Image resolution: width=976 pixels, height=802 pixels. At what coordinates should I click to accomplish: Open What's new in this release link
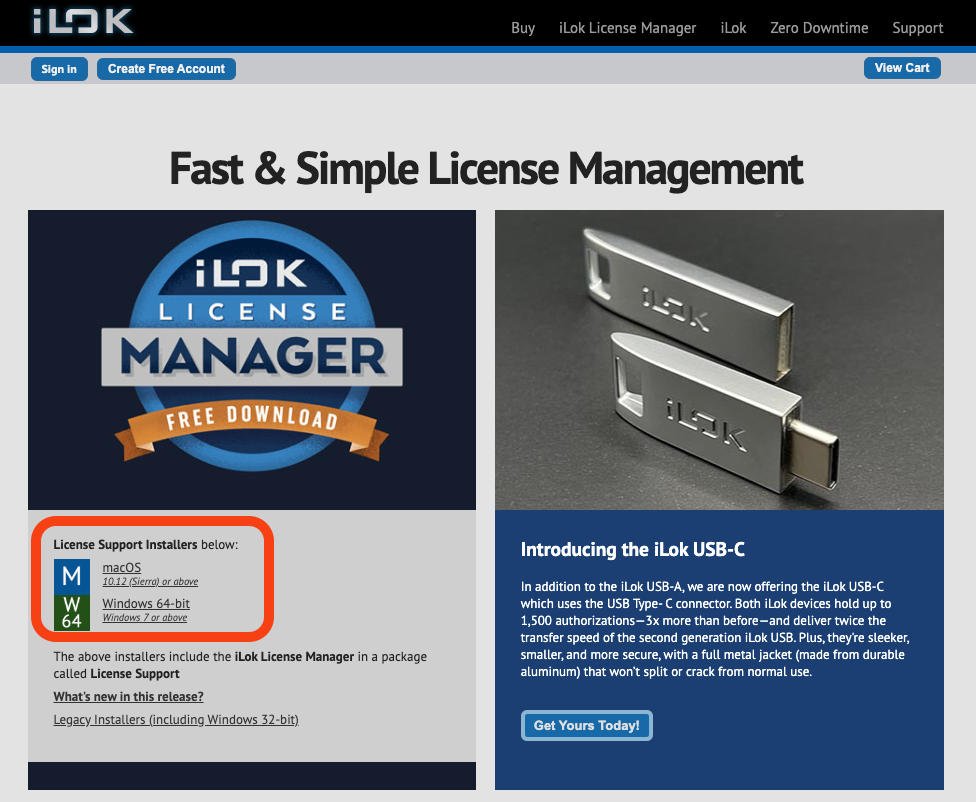[128, 696]
